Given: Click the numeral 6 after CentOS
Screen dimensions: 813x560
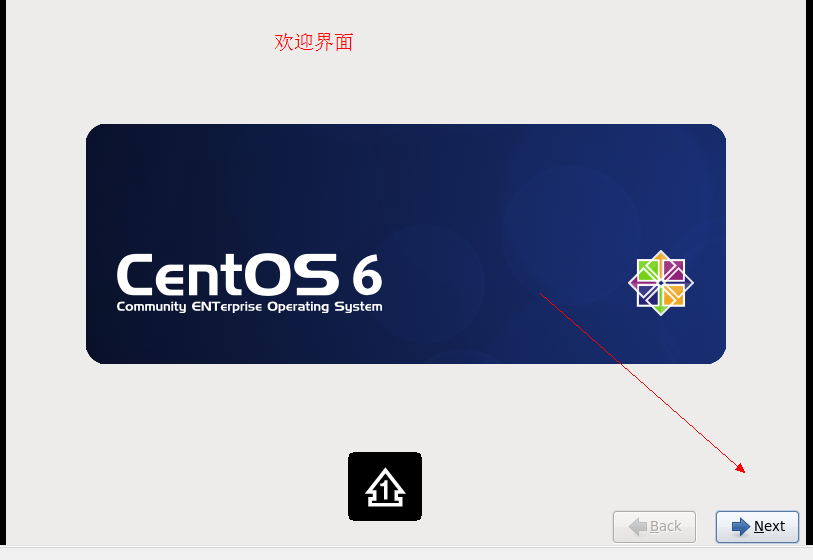Looking at the screenshot, I should pyautogui.click(x=368, y=275).
